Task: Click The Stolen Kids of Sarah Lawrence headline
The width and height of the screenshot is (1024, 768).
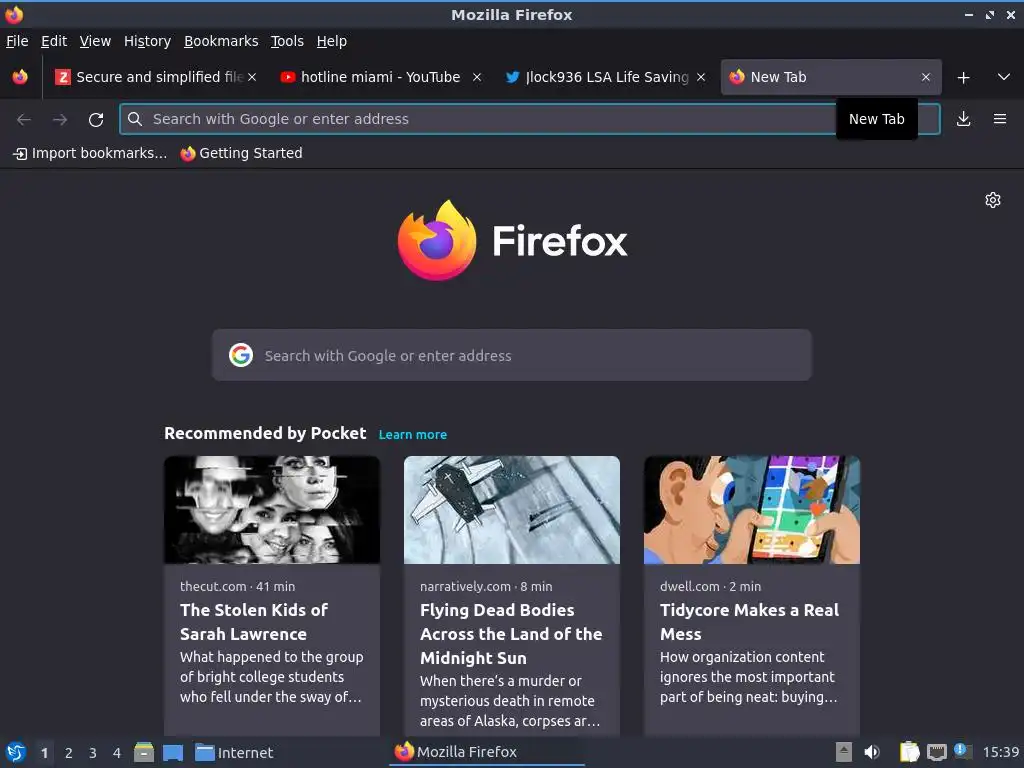Action: click(x=254, y=622)
